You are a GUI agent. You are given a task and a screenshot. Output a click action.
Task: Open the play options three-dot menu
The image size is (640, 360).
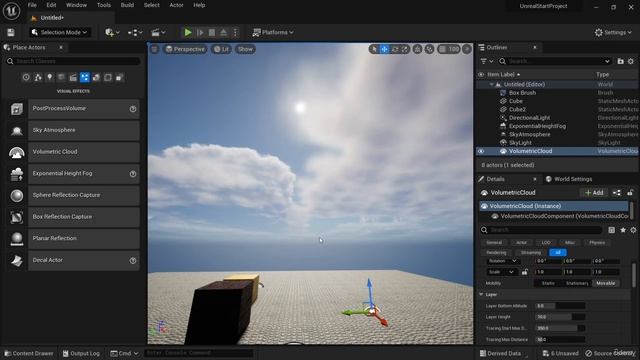point(235,32)
